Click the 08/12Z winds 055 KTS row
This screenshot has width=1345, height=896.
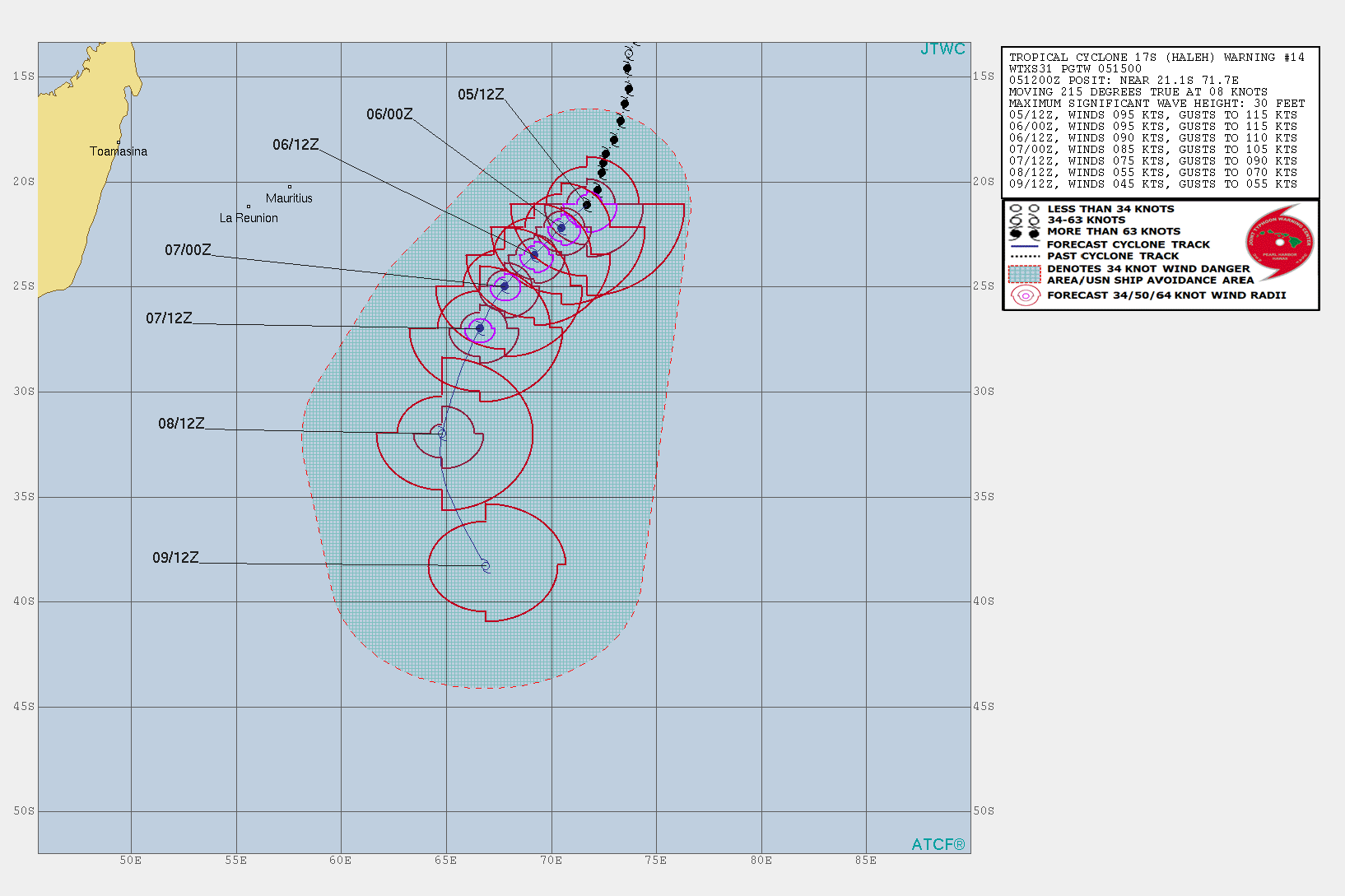pyautogui.click(x=1153, y=173)
